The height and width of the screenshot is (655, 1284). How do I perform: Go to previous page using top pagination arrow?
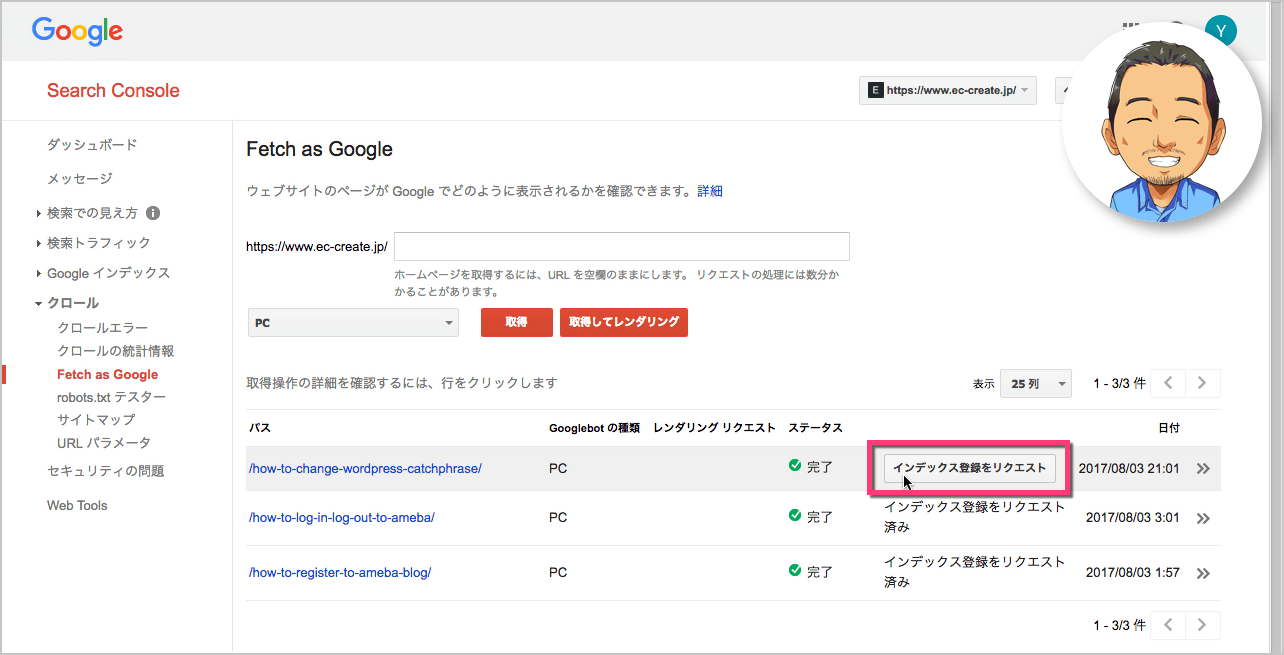(1168, 383)
